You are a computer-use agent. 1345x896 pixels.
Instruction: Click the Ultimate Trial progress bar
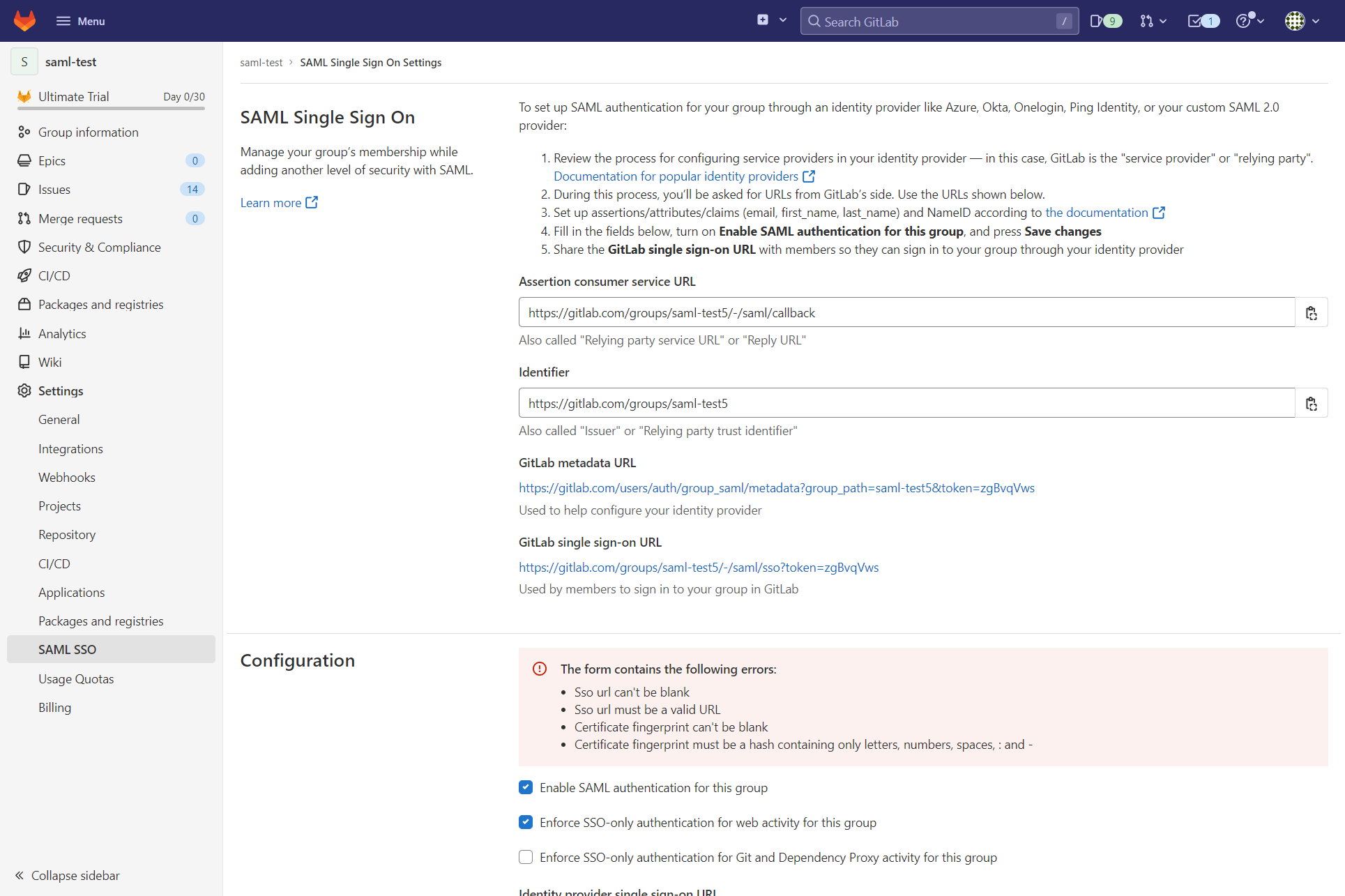point(110,109)
